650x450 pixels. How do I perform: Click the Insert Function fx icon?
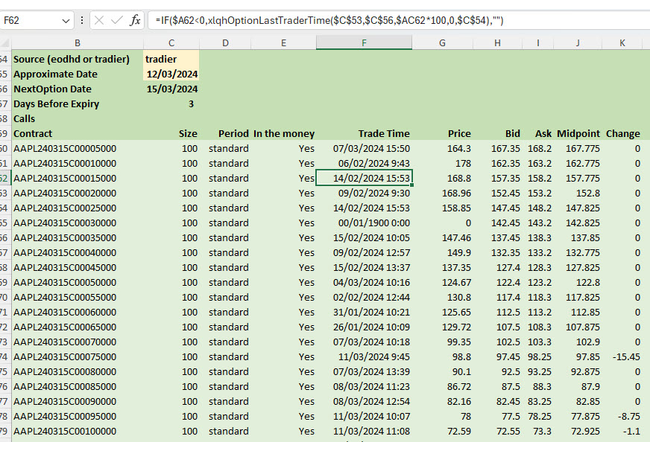click(x=135, y=19)
